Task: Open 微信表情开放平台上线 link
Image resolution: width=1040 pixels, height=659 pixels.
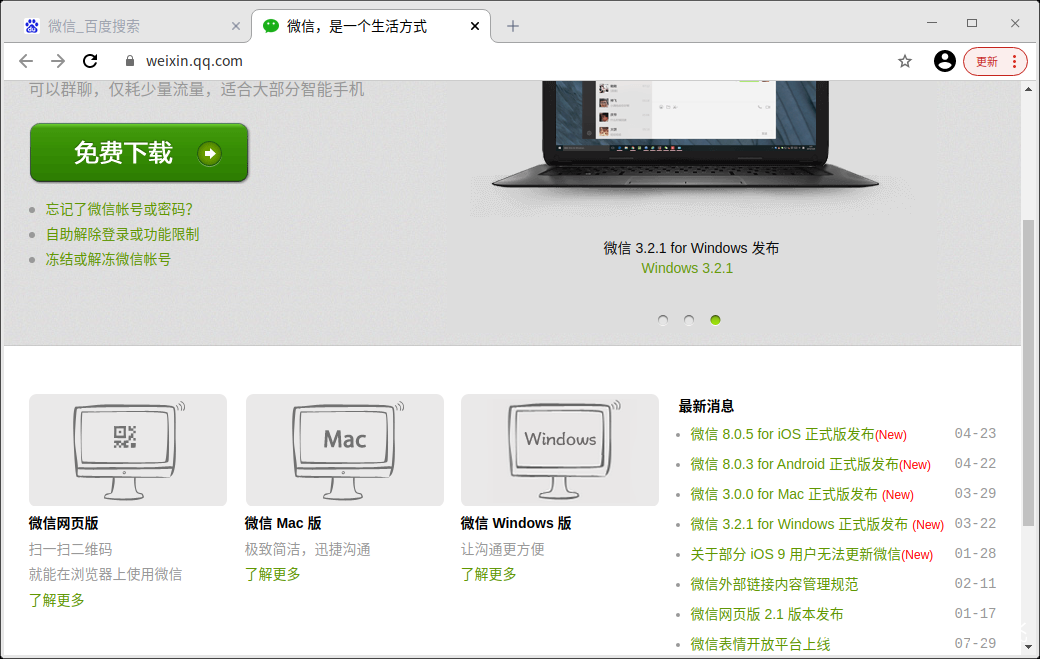Action: point(760,644)
